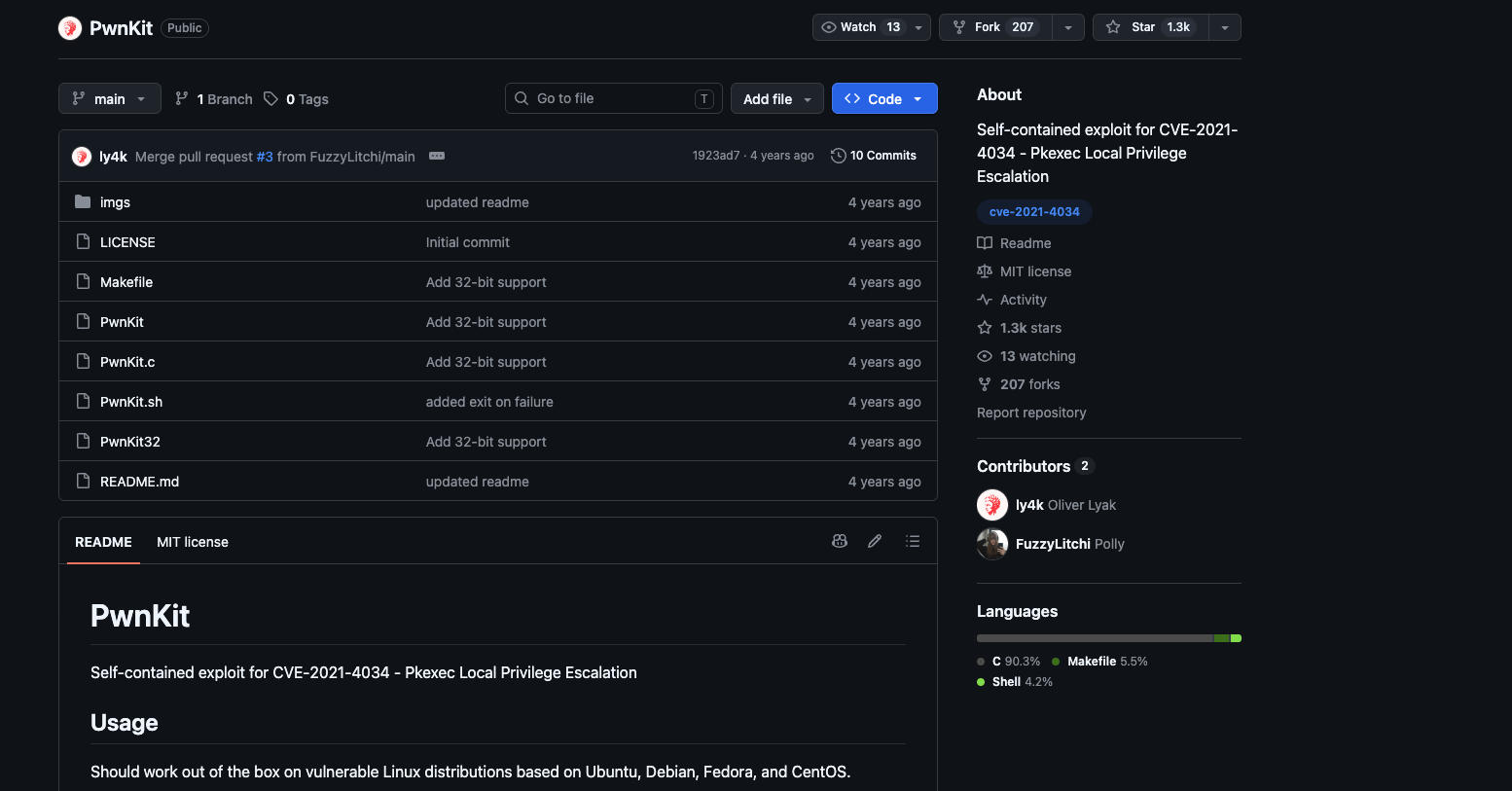
Task: Open the Makefile 5.5% language link
Action: click(x=1100, y=662)
